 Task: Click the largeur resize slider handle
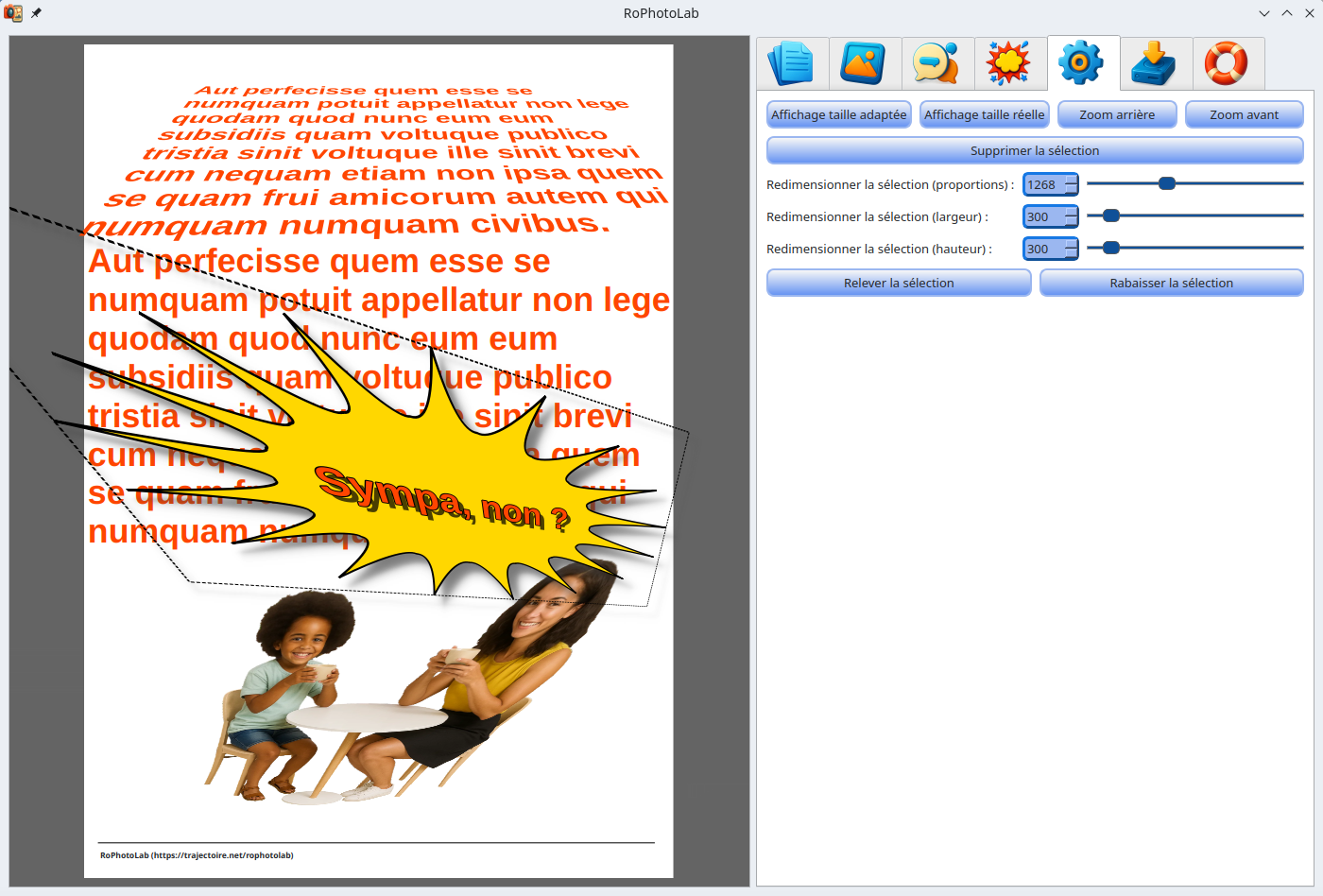pos(1111,215)
